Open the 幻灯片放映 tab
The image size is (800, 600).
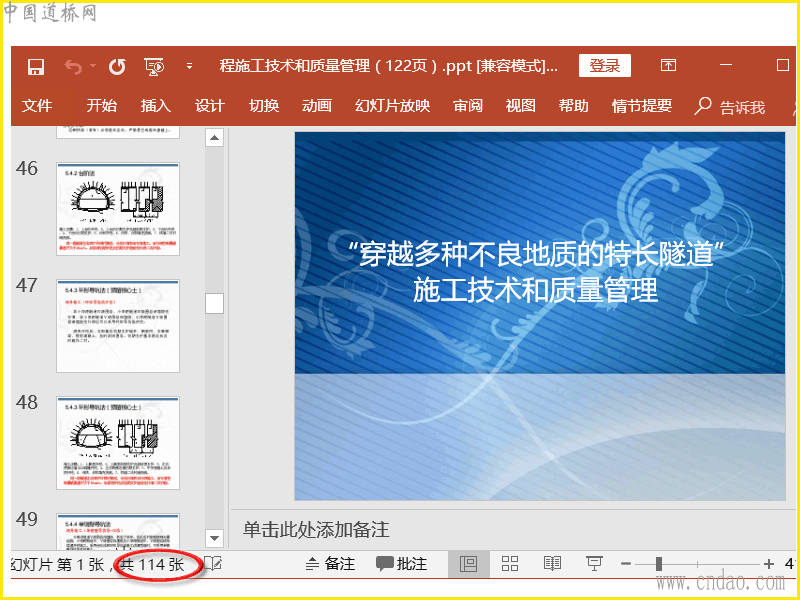click(392, 106)
